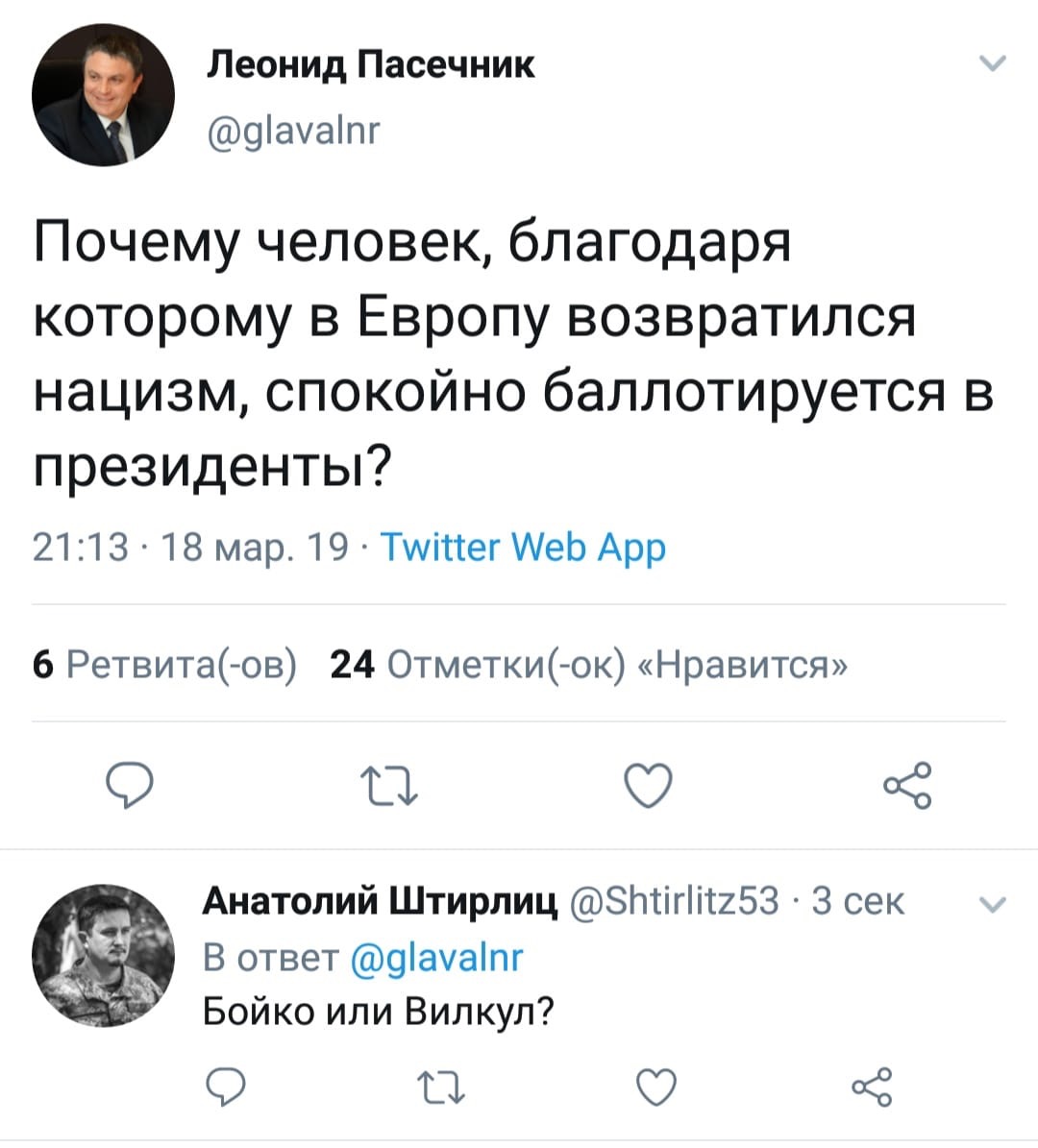The width and height of the screenshot is (1038, 1148).
Task: View the 24 Отметки «Нравится» list
Action: [x=588, y=663]
